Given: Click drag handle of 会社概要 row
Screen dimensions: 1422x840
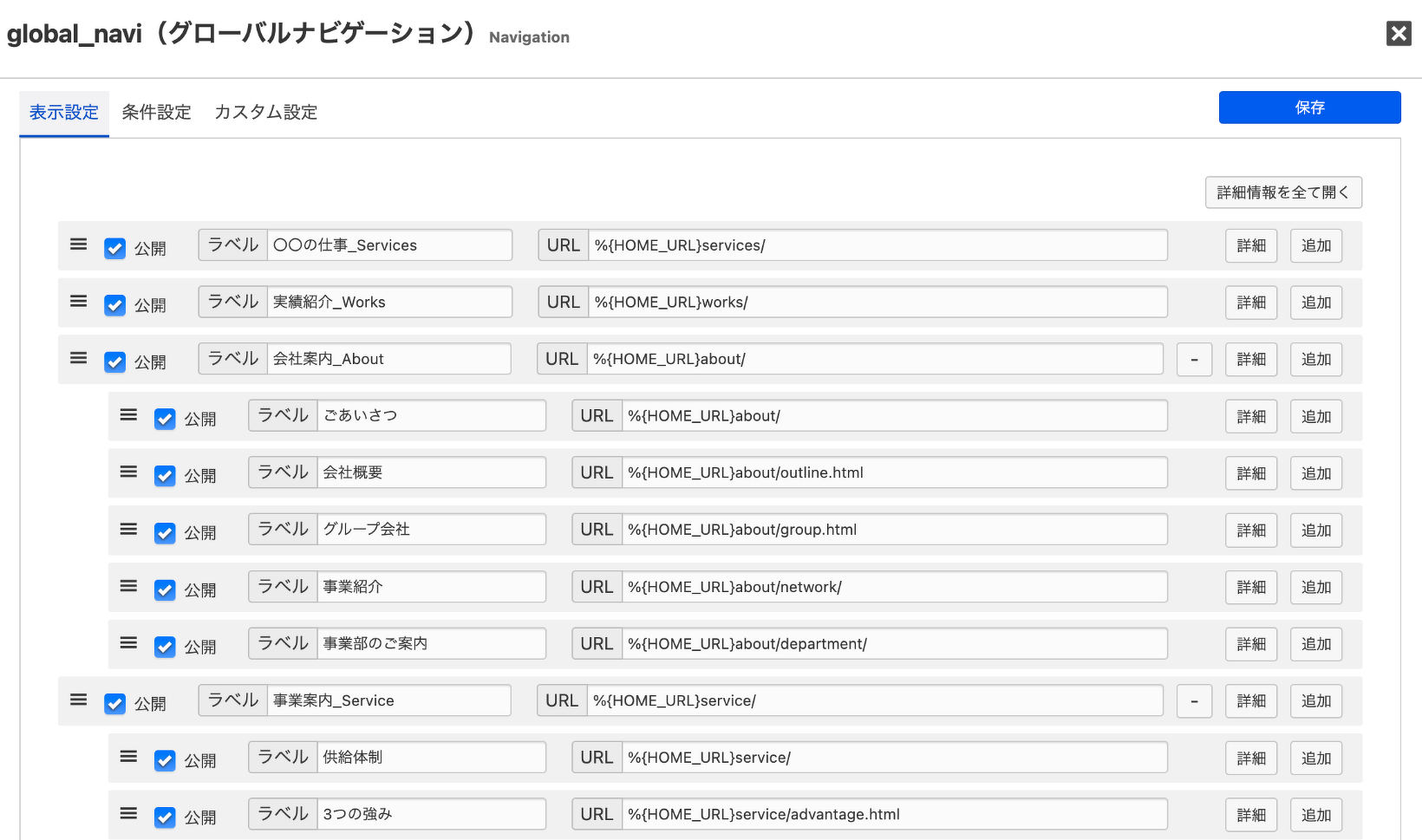Looking at the screenshot, I should tap(129, 472).
